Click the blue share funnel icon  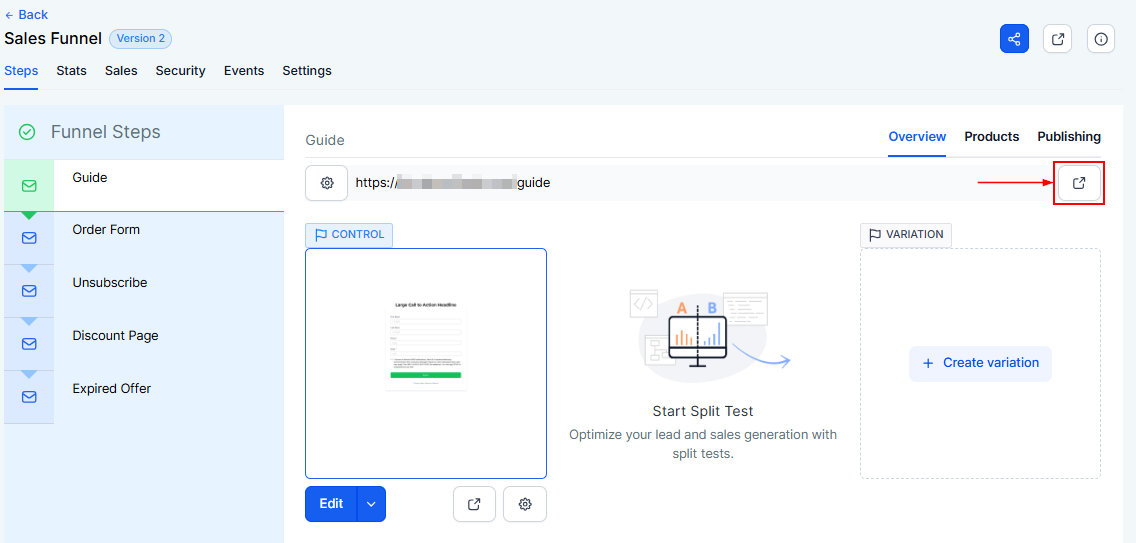[x=1014, y=38]
